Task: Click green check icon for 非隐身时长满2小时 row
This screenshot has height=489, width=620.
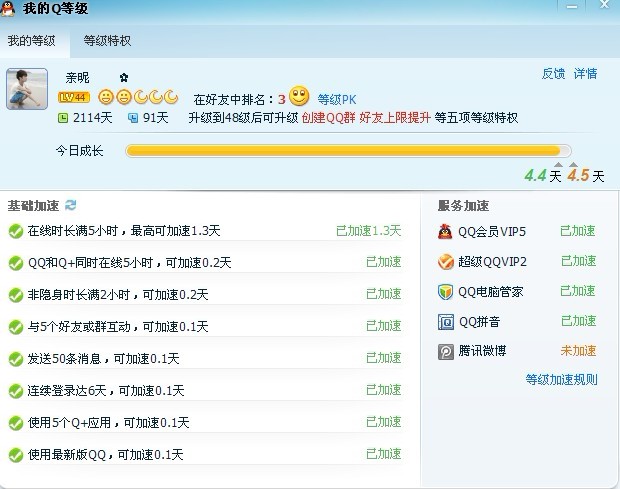Action: pos(16,295)
